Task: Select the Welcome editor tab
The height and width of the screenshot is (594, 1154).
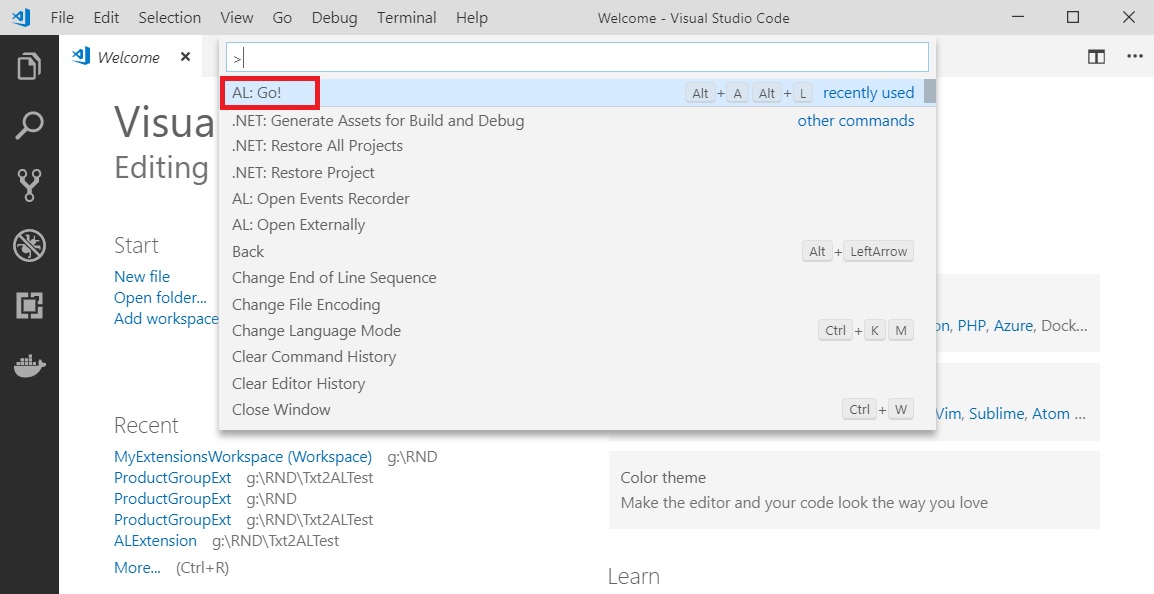Action: [x=127, y=57]
